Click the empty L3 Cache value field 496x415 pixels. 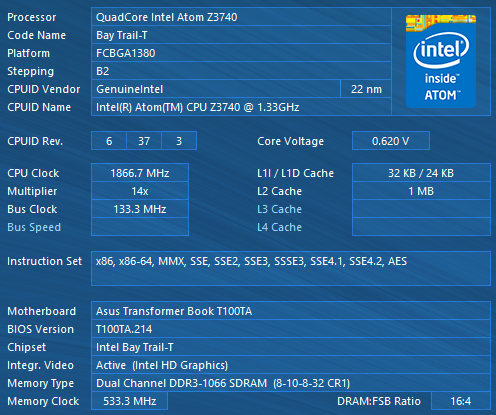(421, 209)
